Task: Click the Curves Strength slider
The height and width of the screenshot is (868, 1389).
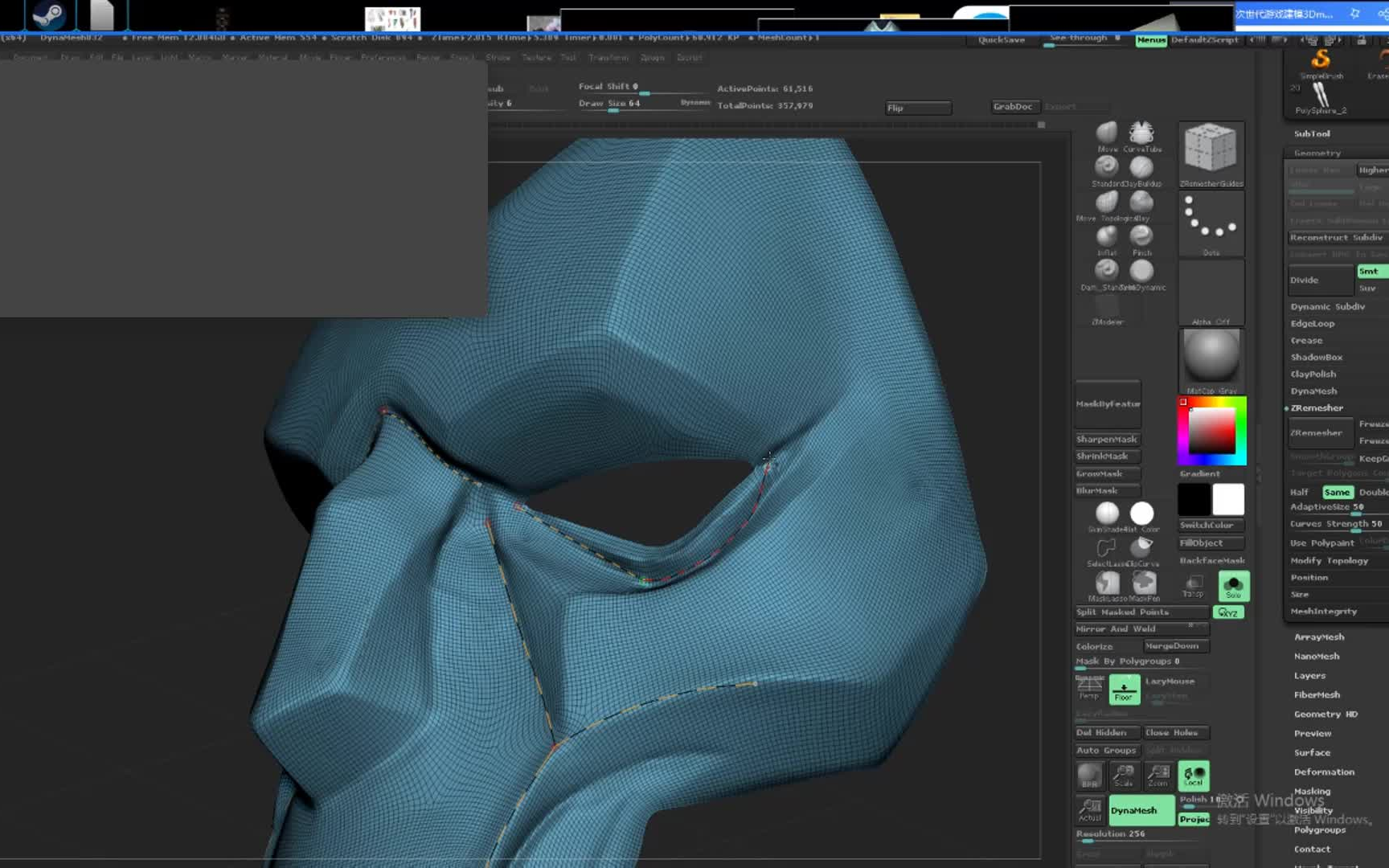Action: [x=1337, y=523]
